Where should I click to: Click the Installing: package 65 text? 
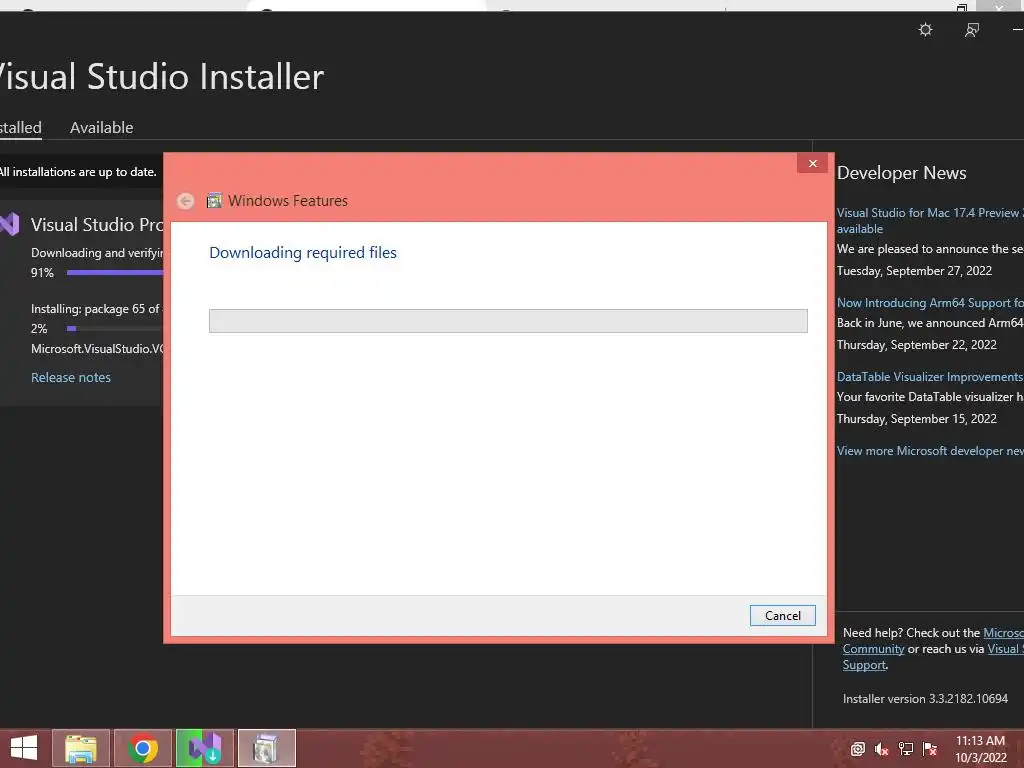[x=97, y=309]
